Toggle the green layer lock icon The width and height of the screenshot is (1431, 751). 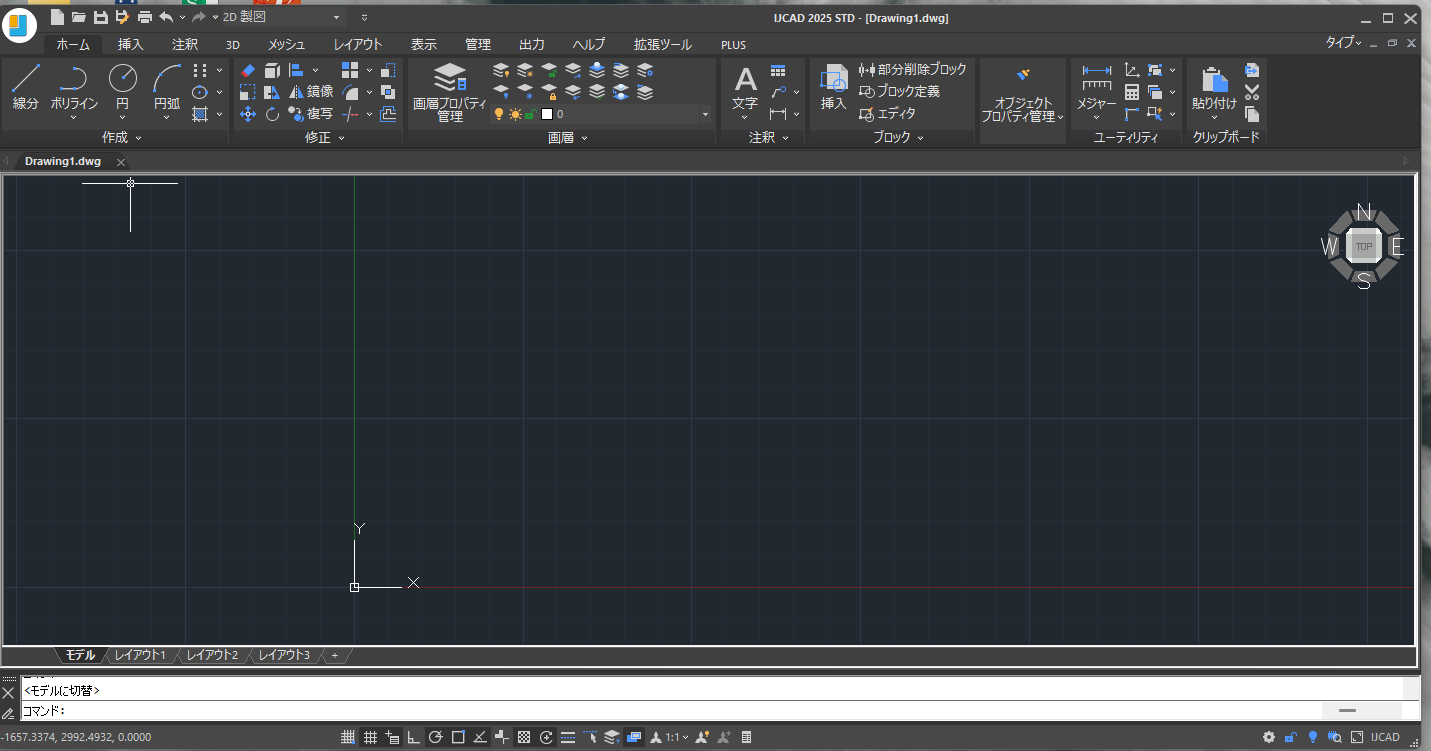530,114
